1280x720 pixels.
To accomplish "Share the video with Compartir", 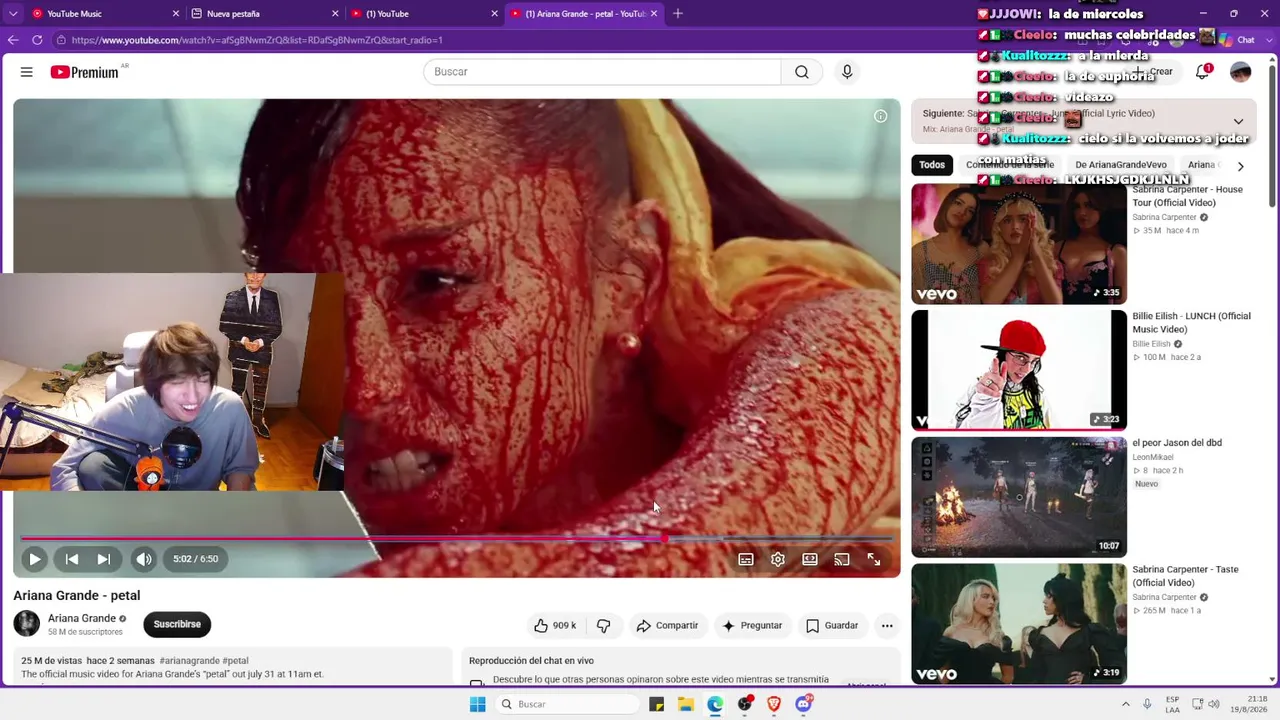I will [667, 626].
